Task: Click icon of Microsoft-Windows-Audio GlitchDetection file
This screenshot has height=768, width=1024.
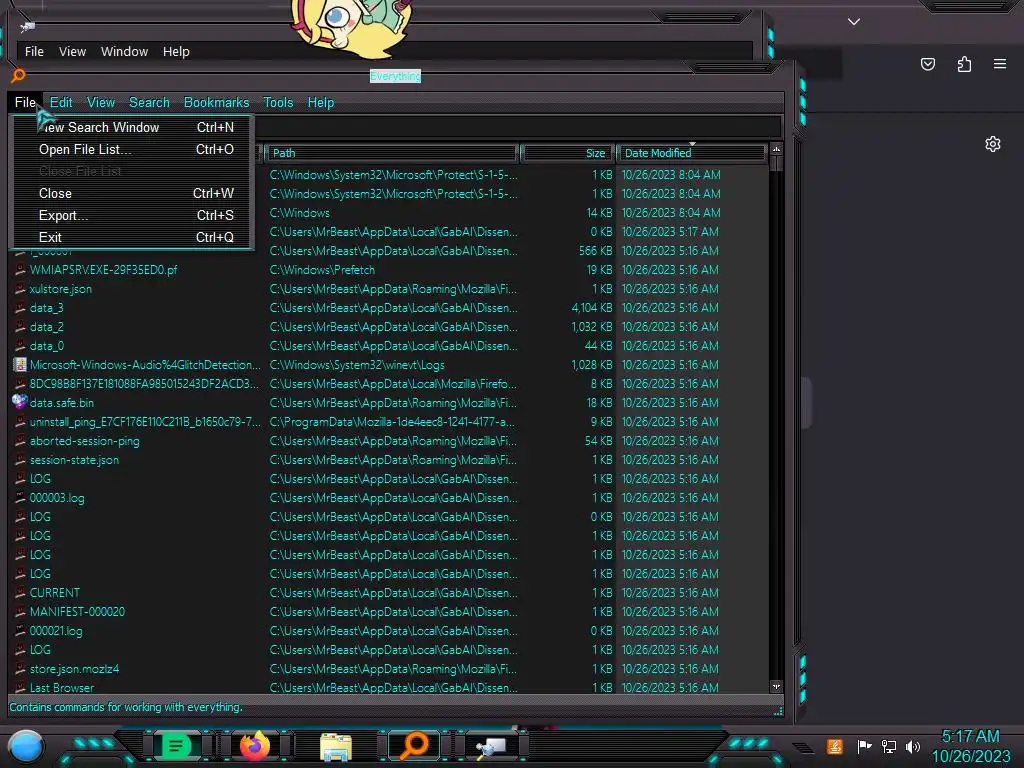Action: [20, 365]
